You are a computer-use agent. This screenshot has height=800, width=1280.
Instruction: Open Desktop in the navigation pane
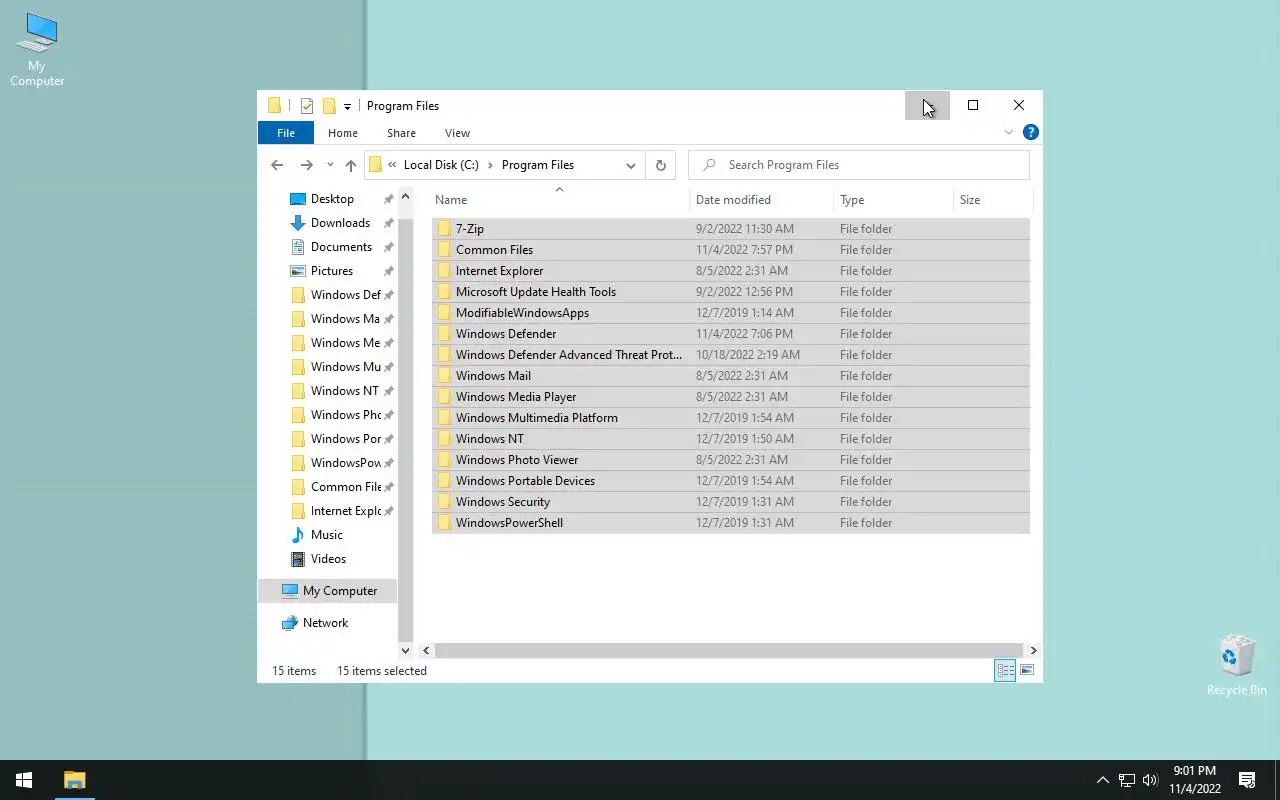click(x=332, y=199)
